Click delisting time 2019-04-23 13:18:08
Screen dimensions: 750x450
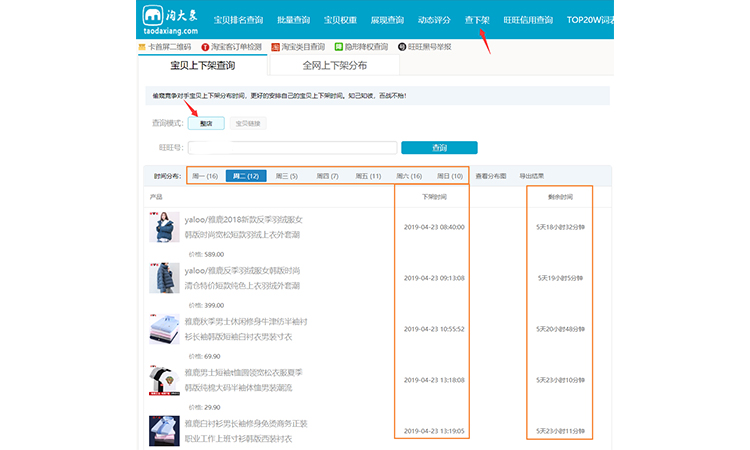(434, 380)
